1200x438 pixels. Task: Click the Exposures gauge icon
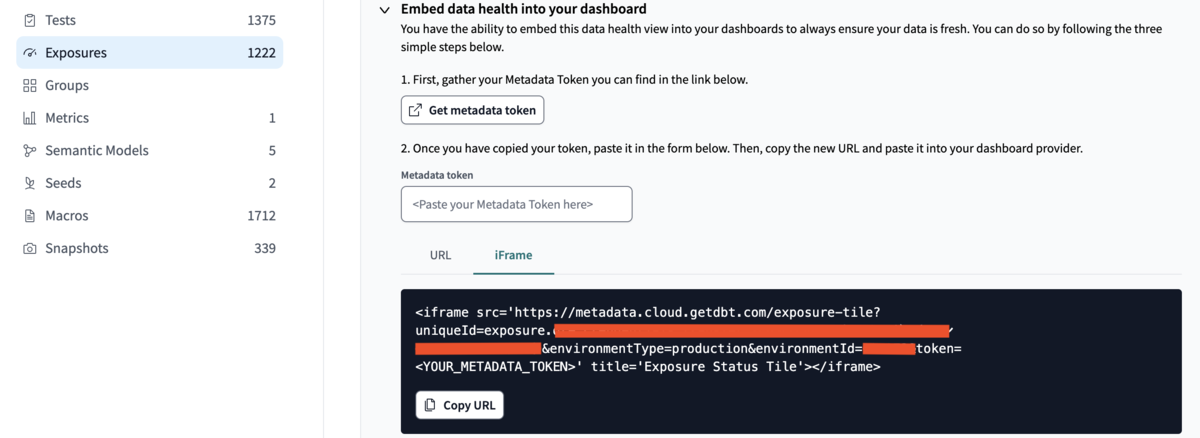[29, 53]
